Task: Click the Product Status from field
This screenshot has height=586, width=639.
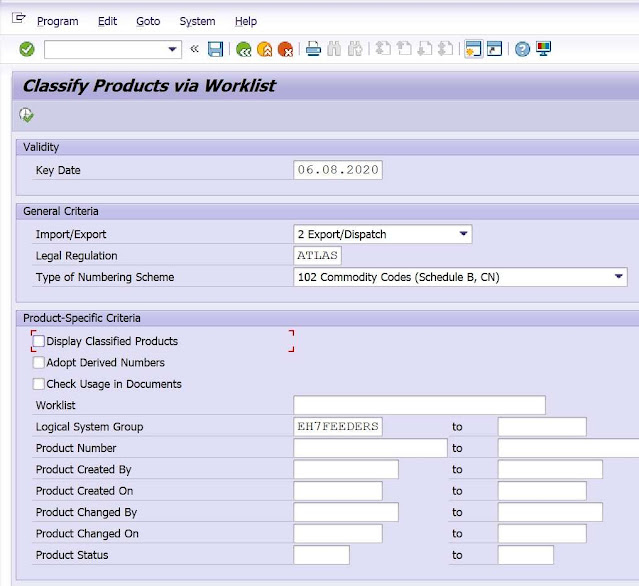Action: click(322, 555)
